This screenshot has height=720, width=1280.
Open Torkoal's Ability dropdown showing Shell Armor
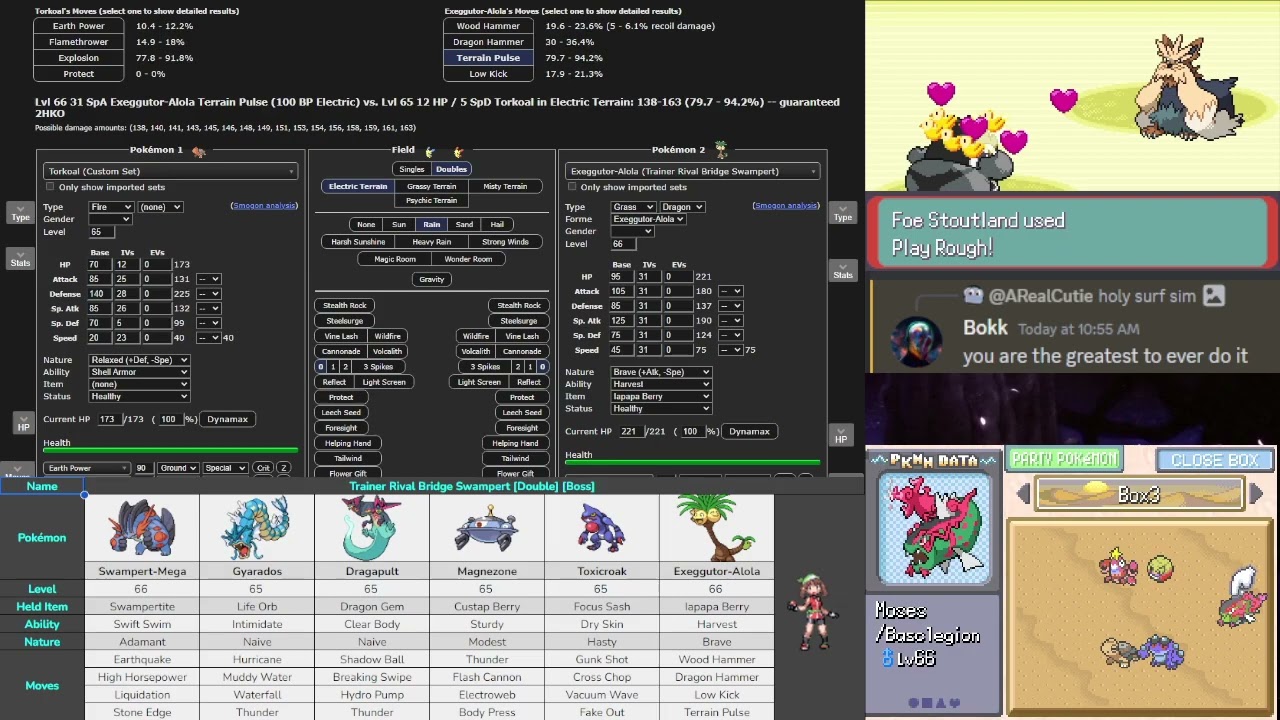tap(139, 372)
